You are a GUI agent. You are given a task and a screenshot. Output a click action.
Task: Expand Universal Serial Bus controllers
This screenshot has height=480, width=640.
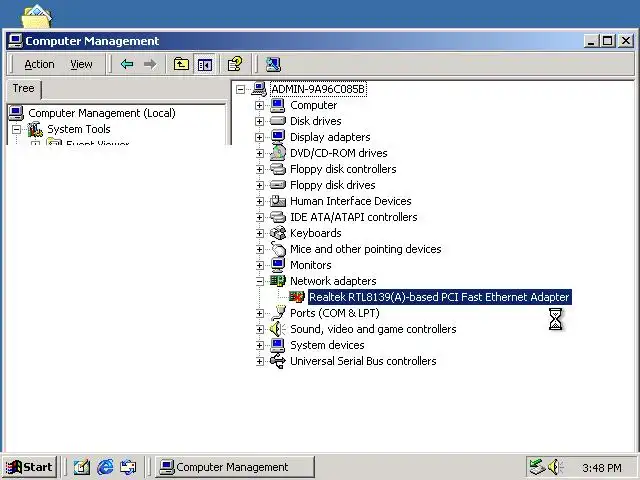click(x=259, y=361)
